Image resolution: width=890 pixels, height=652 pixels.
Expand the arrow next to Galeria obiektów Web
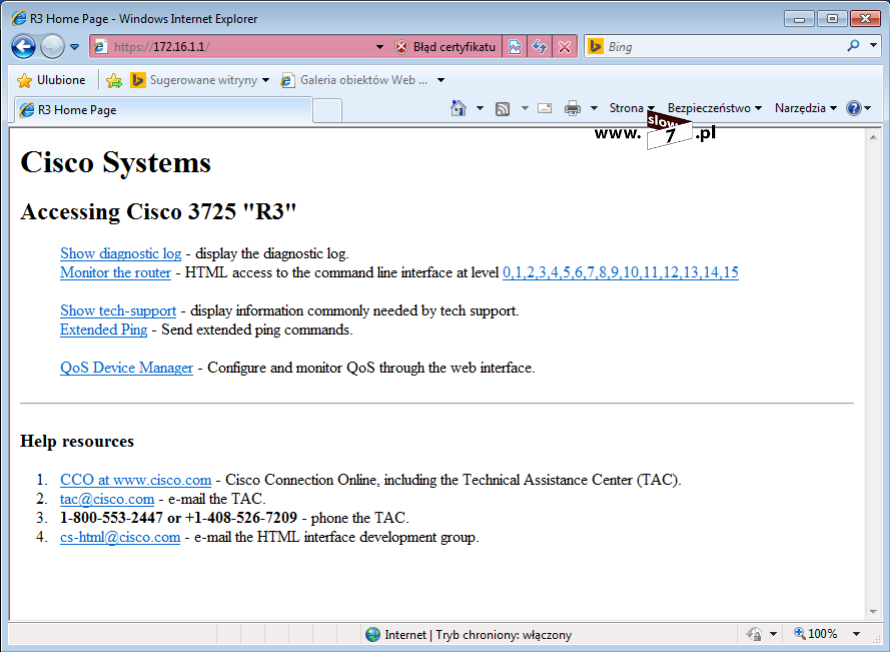coord(441,80)
